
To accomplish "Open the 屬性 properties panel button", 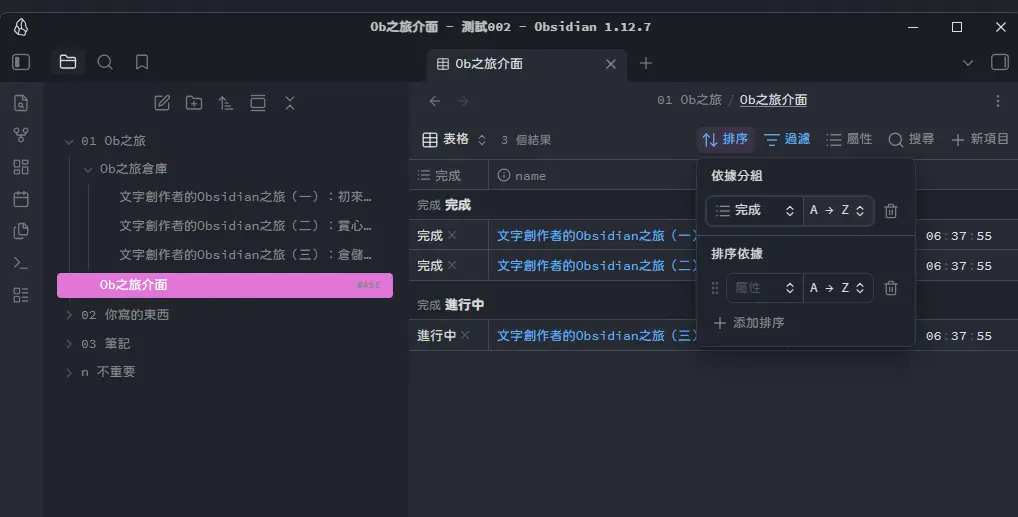I will tap(849, 140).
